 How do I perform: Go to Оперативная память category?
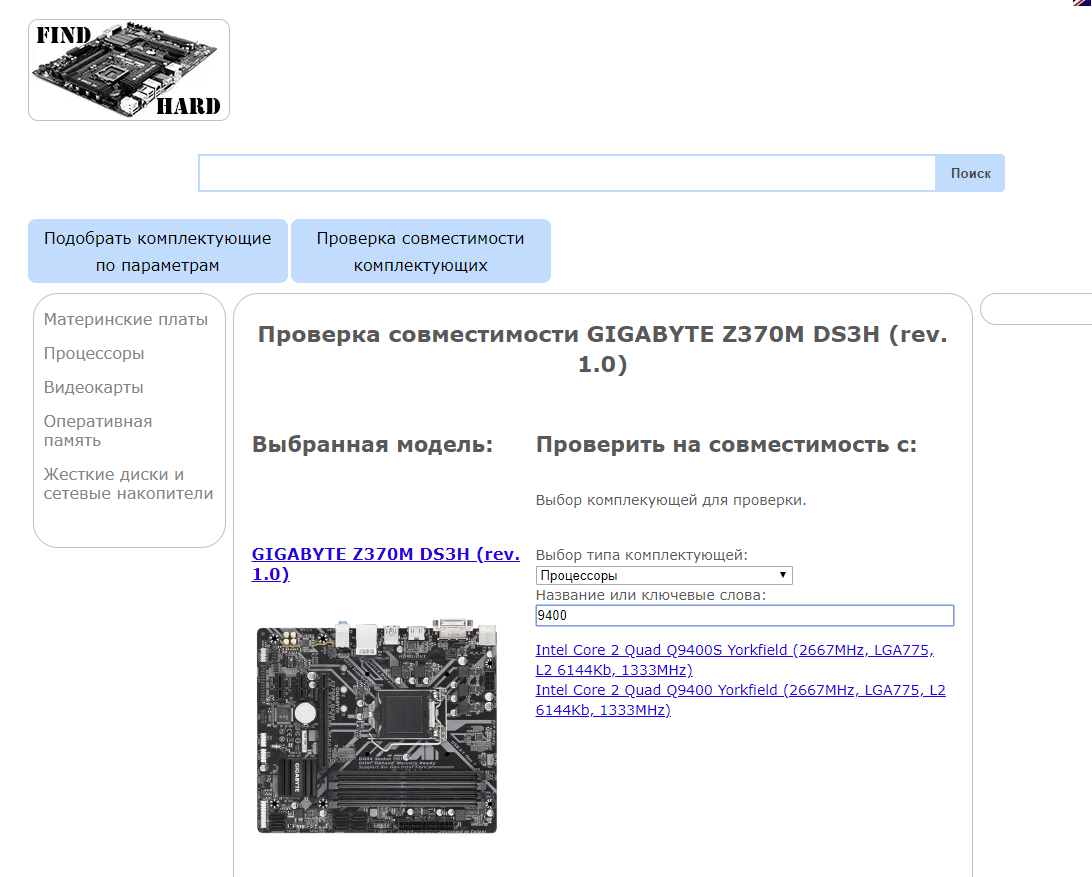coord(98,430)
